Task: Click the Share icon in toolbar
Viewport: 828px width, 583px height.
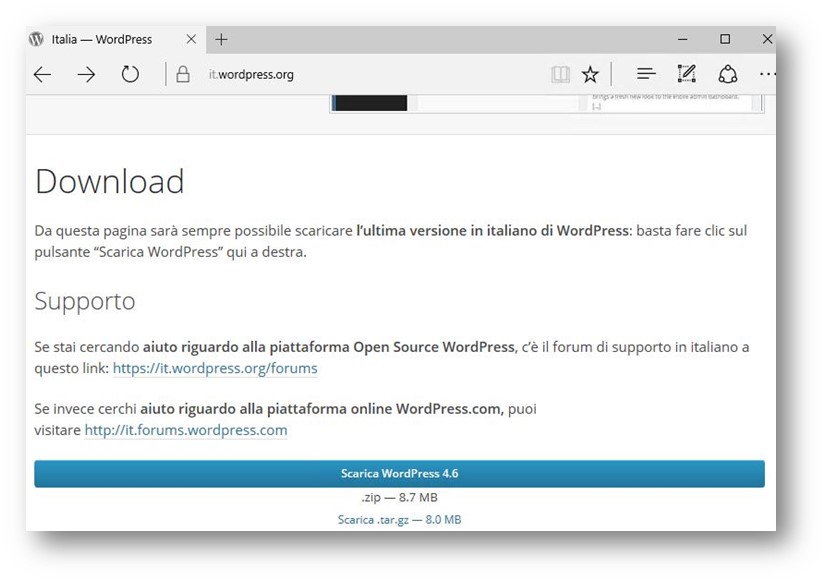Action: click(x=728, y=74)
